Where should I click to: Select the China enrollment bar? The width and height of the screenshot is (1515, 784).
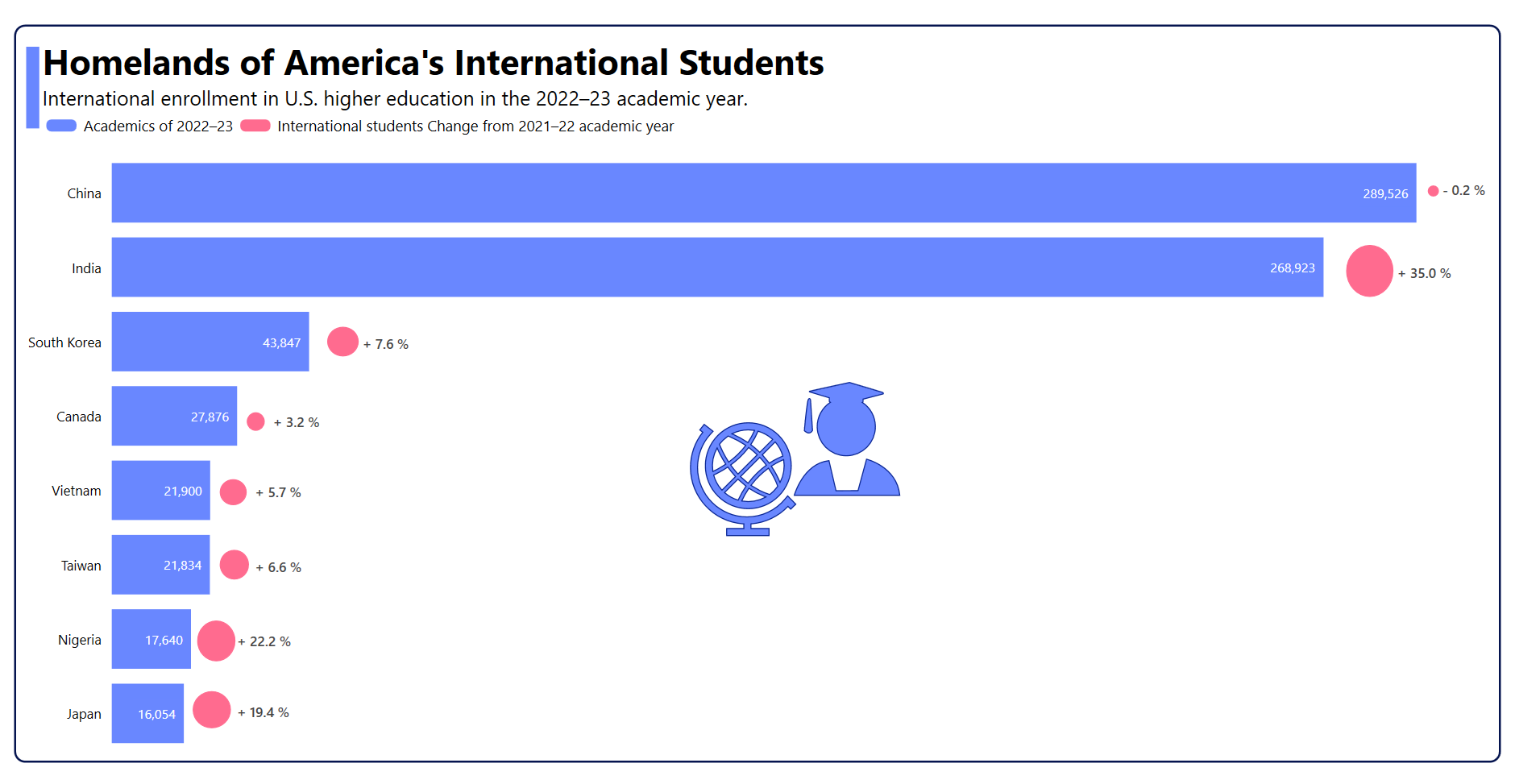pyautogui.click(x=763, y=193)
